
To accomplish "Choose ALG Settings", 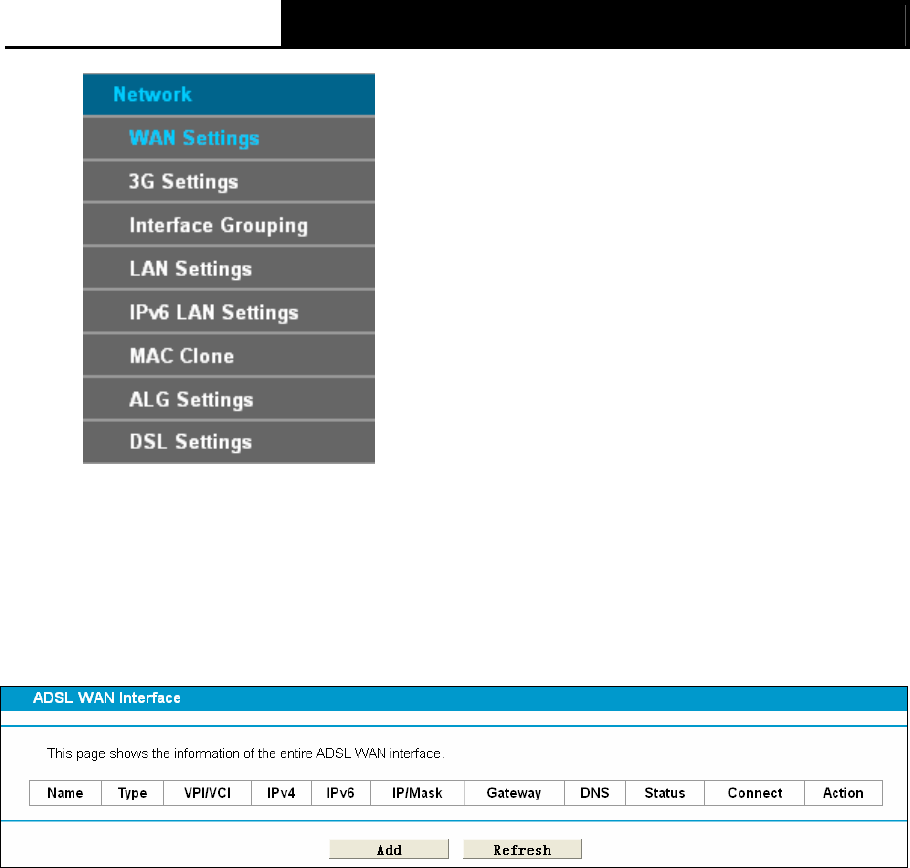I will point(229,399).
